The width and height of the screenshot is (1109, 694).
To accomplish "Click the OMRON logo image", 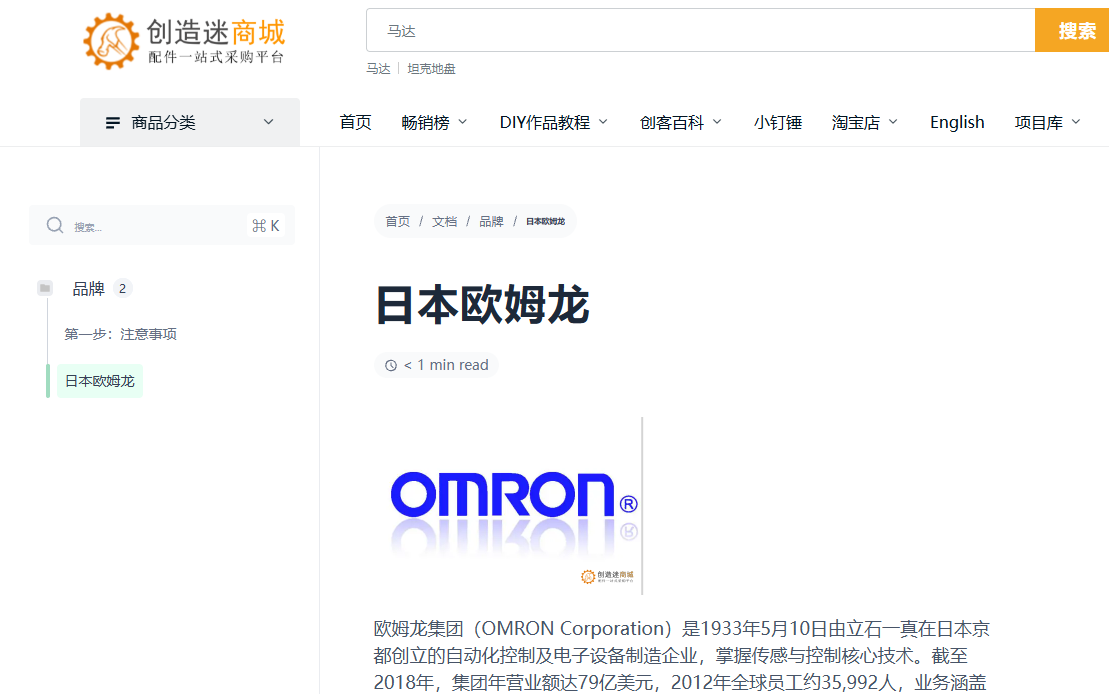I will (510, 505).
